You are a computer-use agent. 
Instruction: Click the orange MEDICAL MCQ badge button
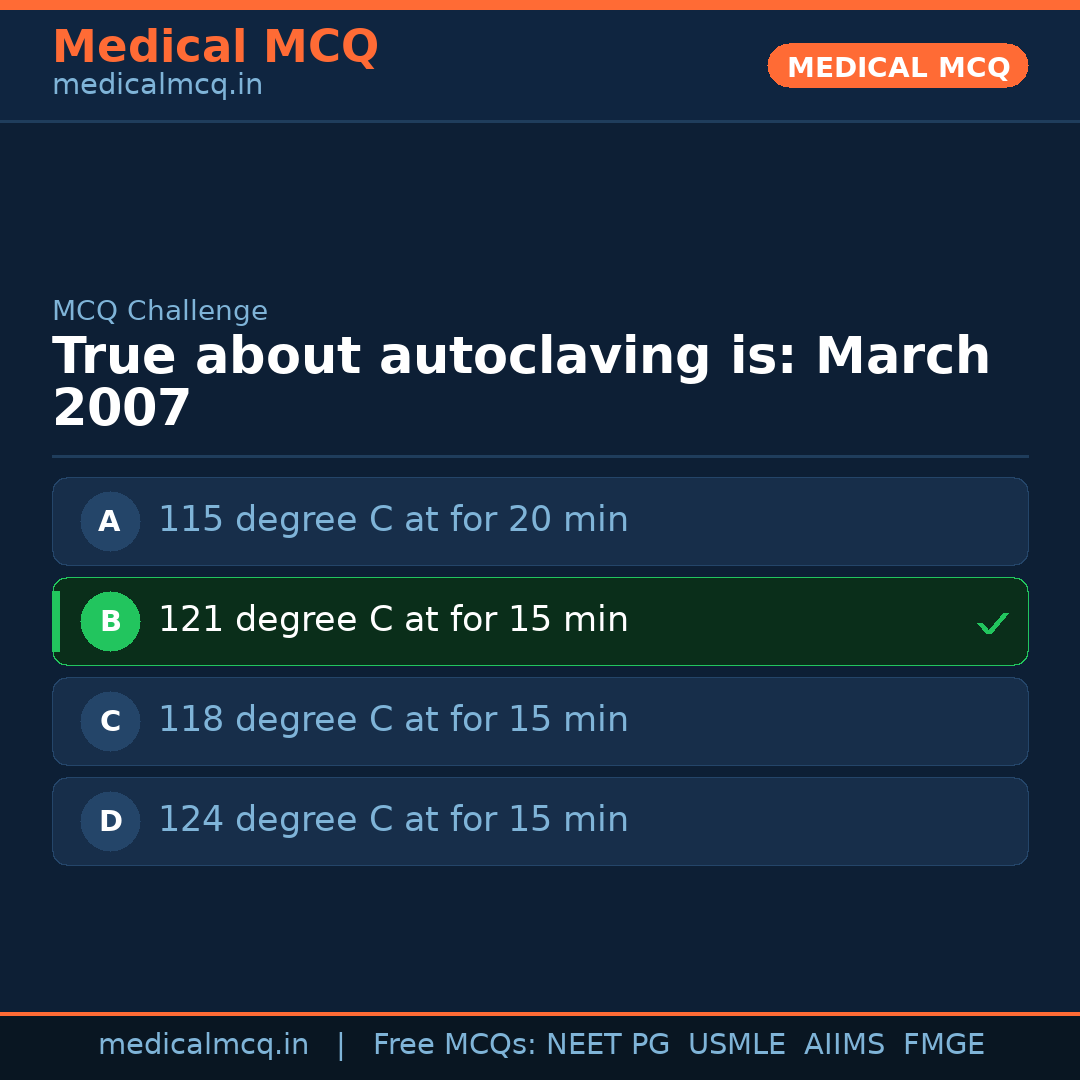tap(897, 66)
